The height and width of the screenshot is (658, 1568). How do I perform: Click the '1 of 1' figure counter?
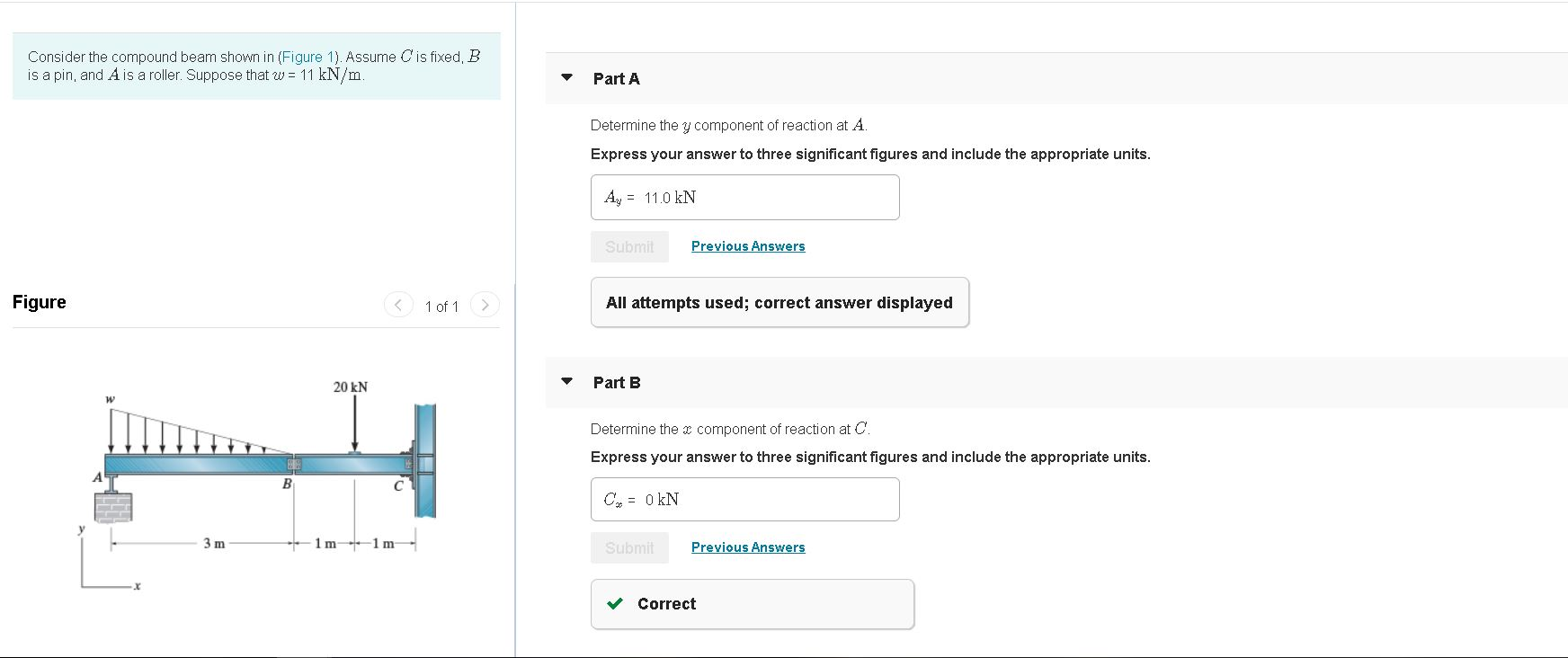(x=441, y=307)
